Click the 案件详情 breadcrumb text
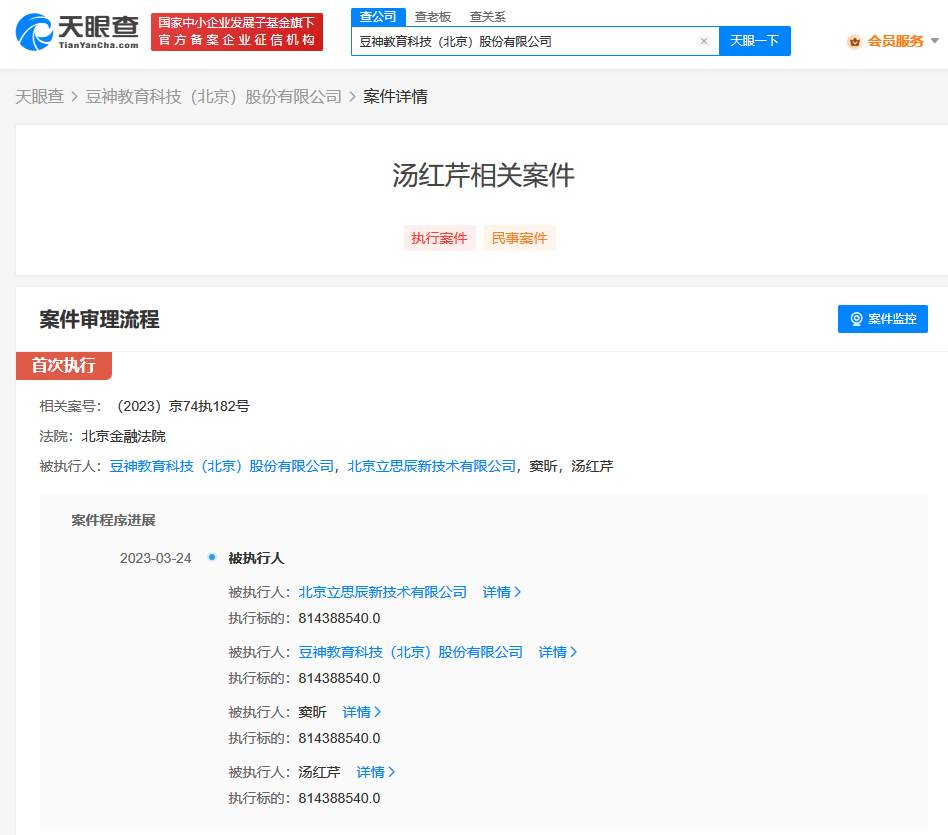This screenshot has height=835, width=948. tap(395, 97)
